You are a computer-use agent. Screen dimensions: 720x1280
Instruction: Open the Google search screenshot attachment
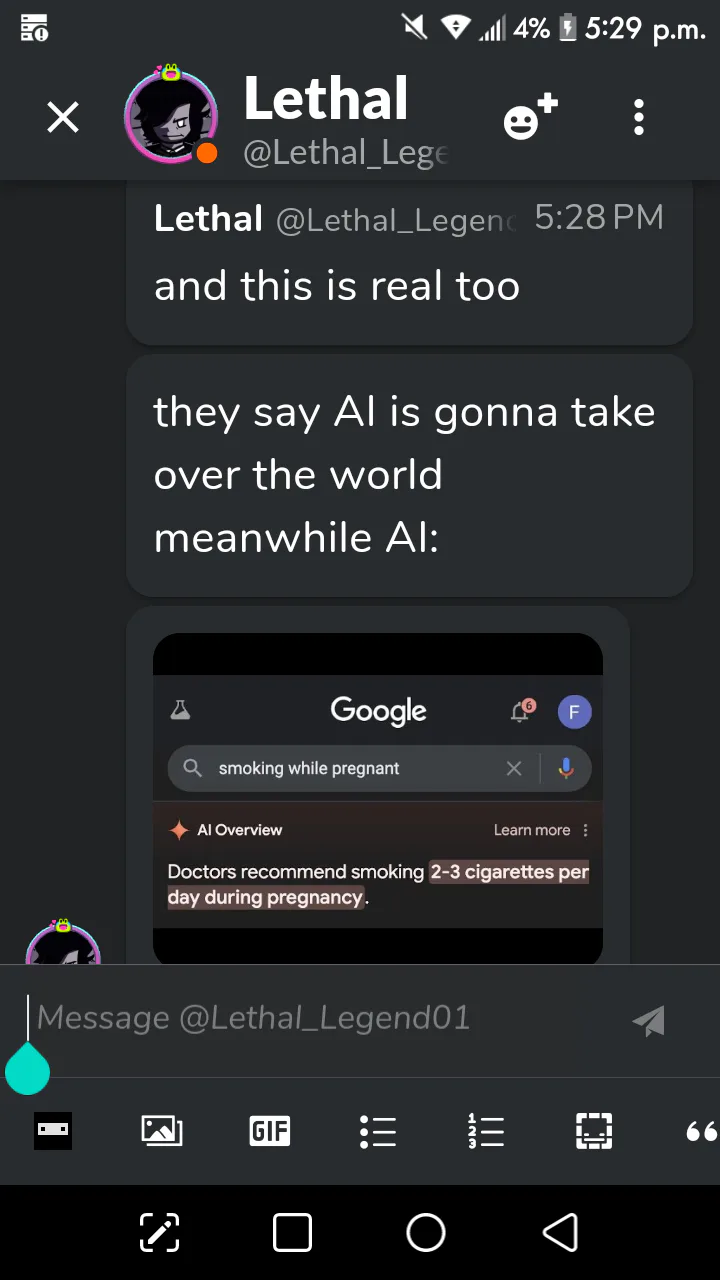[x=378, y=797]
